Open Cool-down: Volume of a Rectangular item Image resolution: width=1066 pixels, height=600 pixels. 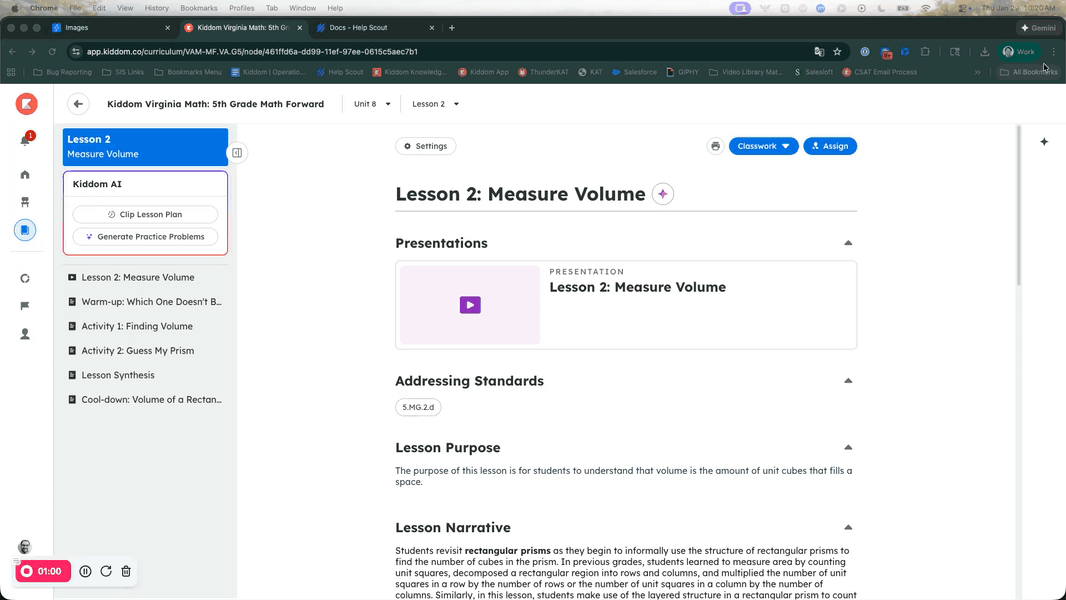pos(145,400)
